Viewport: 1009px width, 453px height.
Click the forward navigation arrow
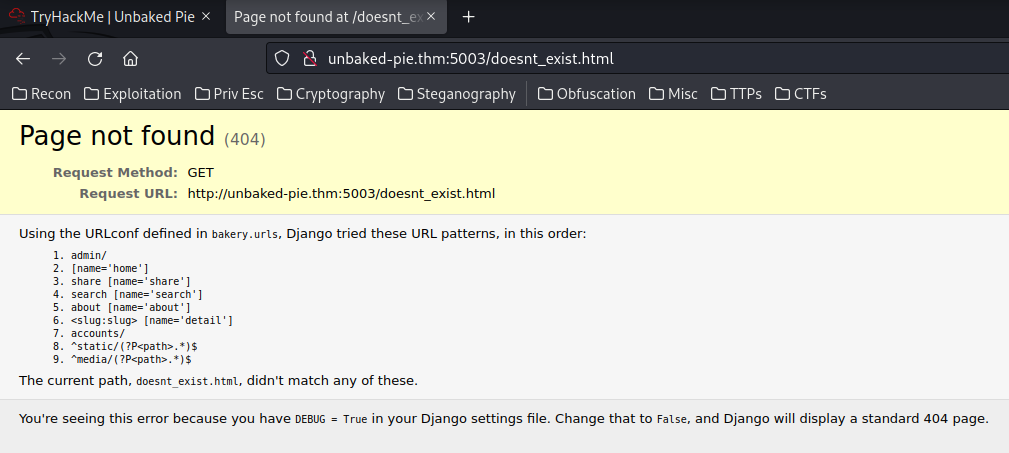pyautogui.click(x=59, y=59)
